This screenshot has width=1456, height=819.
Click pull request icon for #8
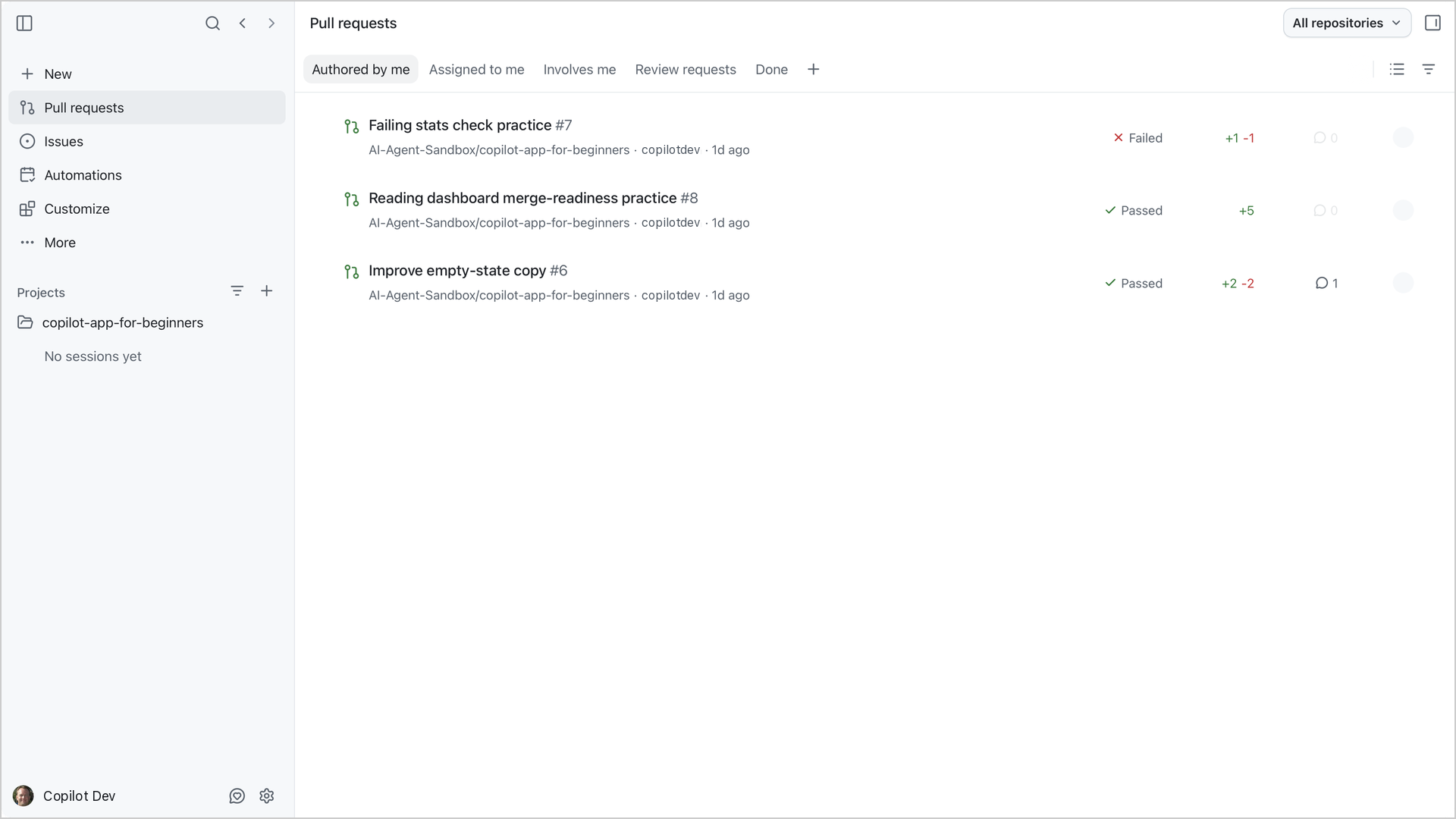coord(351,199)
